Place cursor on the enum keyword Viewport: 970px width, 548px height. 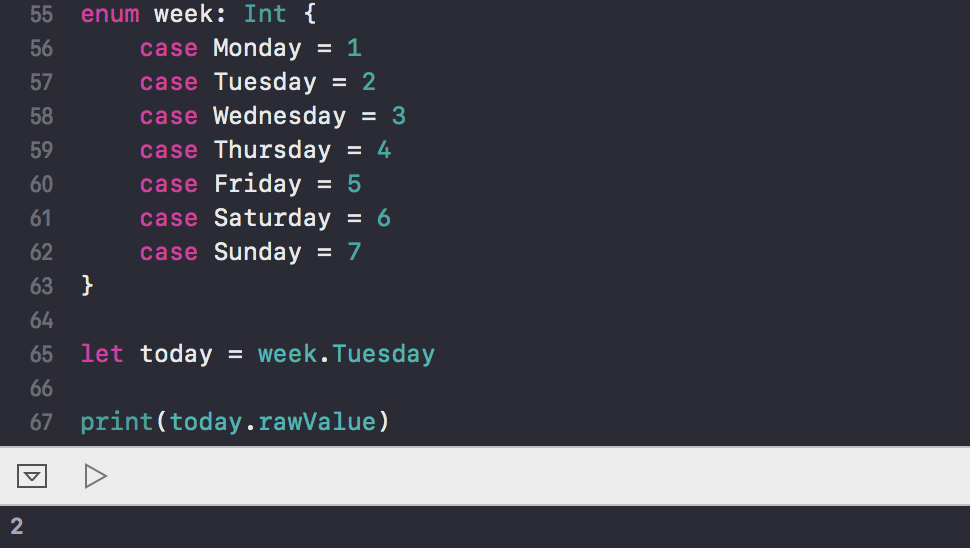click(110, 14)
